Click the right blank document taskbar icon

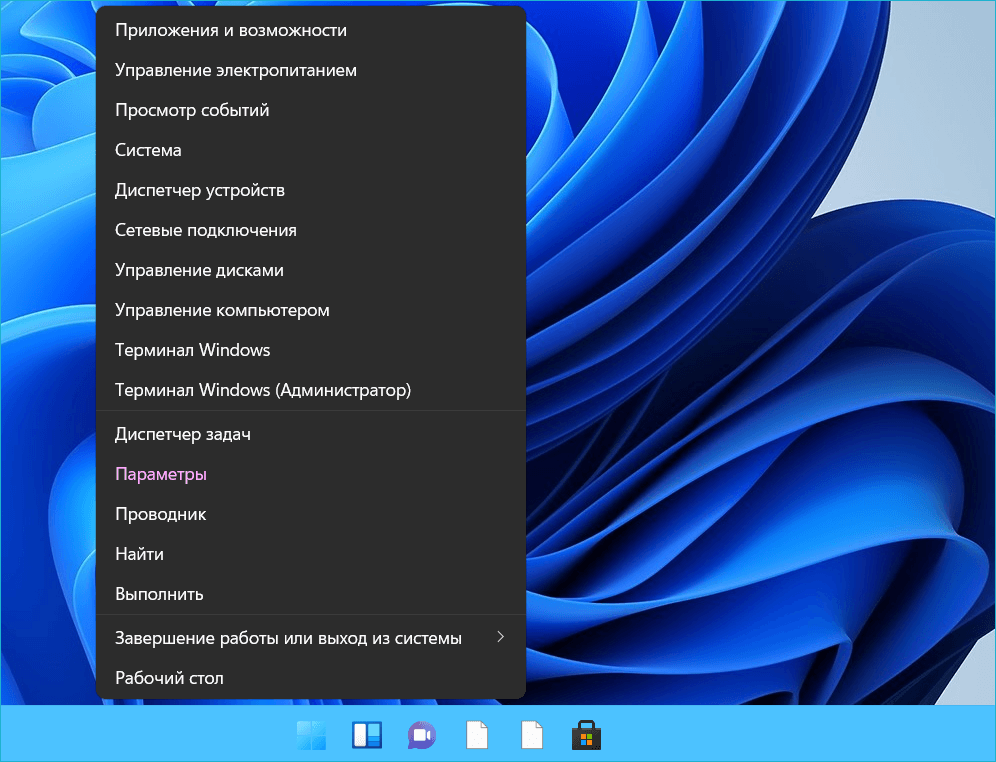532,736
